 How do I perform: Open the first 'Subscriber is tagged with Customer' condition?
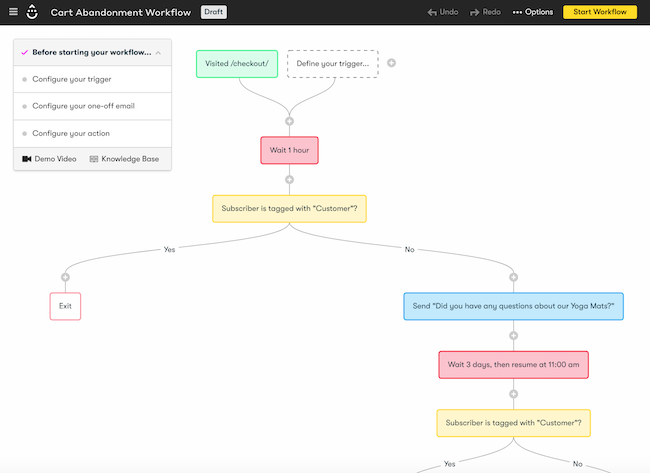289,209
